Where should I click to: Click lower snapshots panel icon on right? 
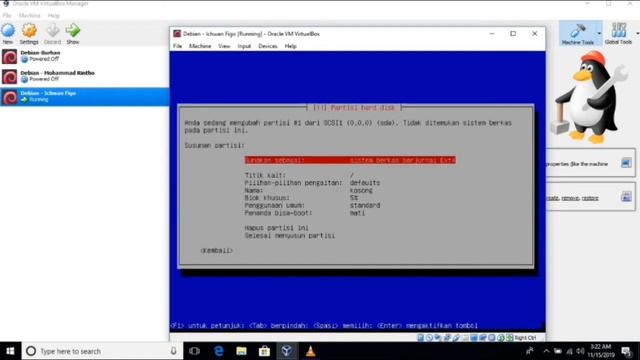tap(626, 197)
